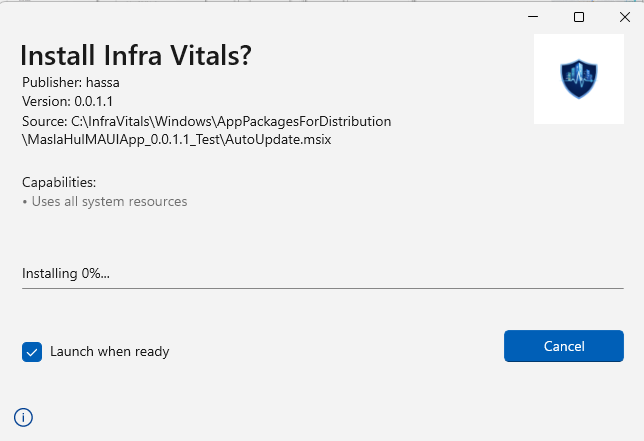Click the 'Source:' label
Viewport: 644px width, 441px height.
point(44,122)
